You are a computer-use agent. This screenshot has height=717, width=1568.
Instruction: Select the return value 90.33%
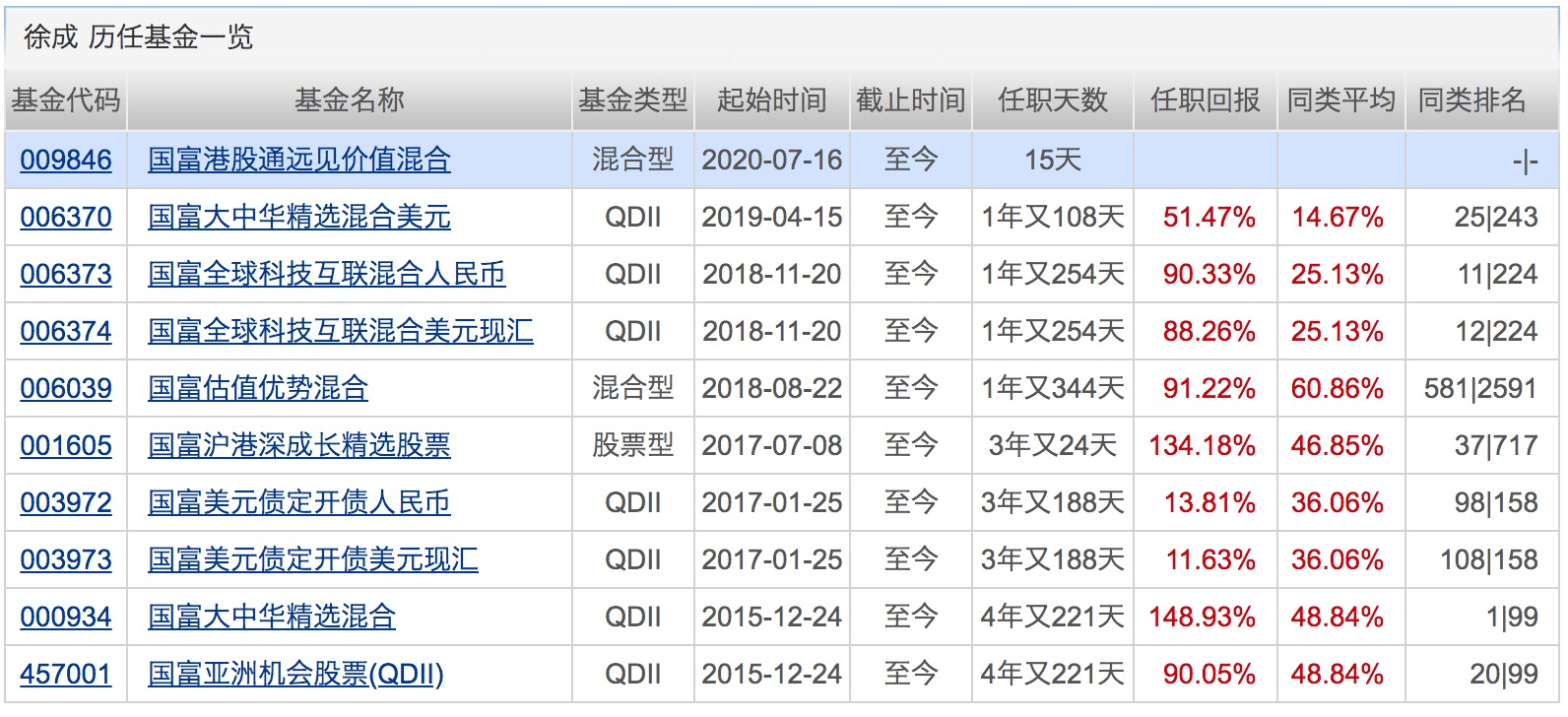click(1209, 274)
